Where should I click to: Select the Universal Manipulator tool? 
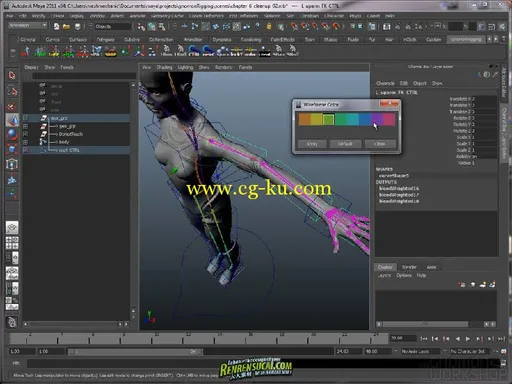pos(12,164)
